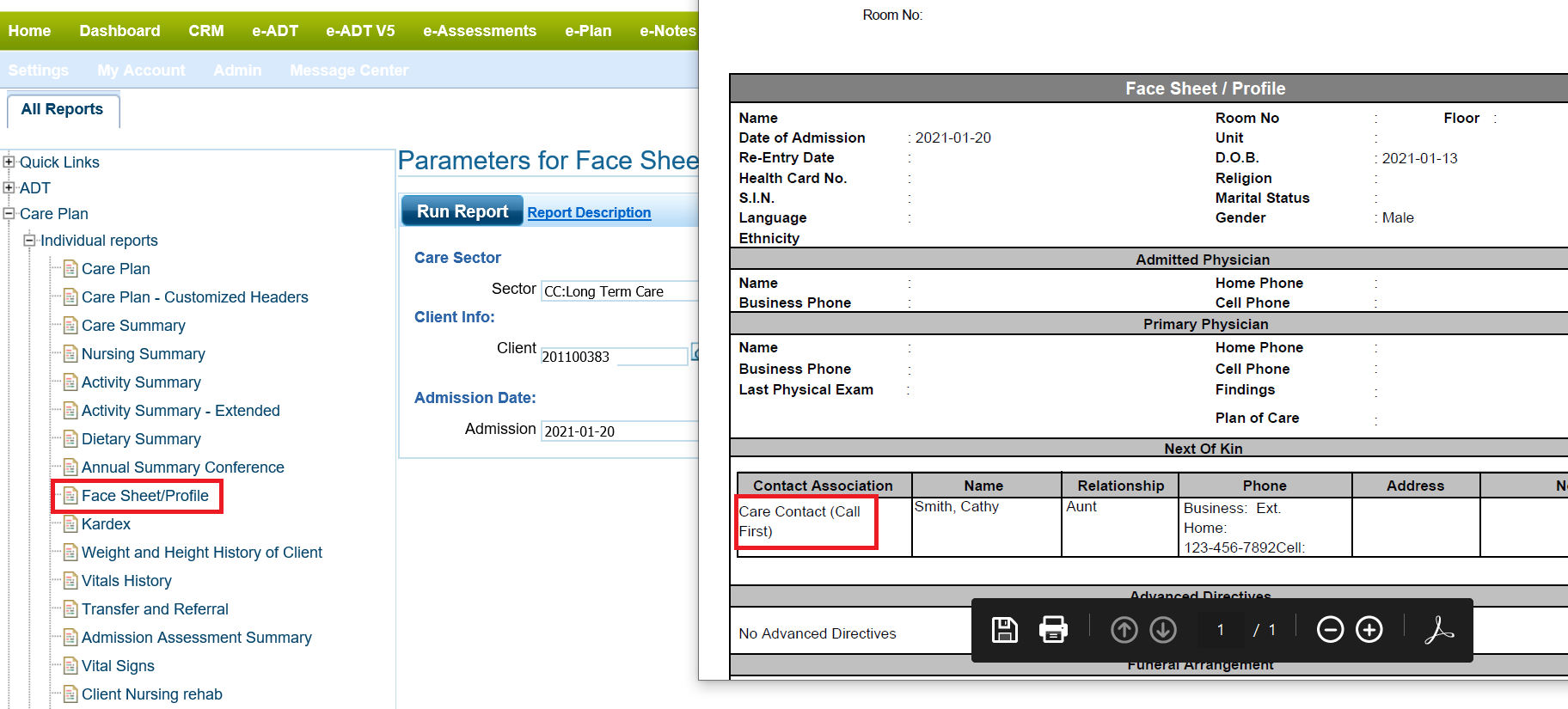The image size is (1568, 709).
Task: Open the Adobe Acrobat toolbar icon
Action: tap(1438, 630)
